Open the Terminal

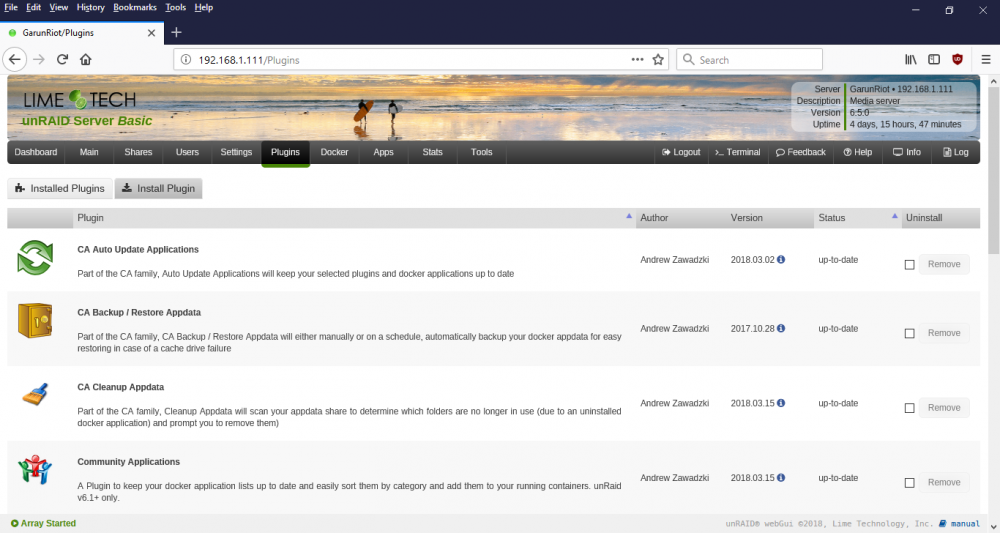(x=737, y=152)
